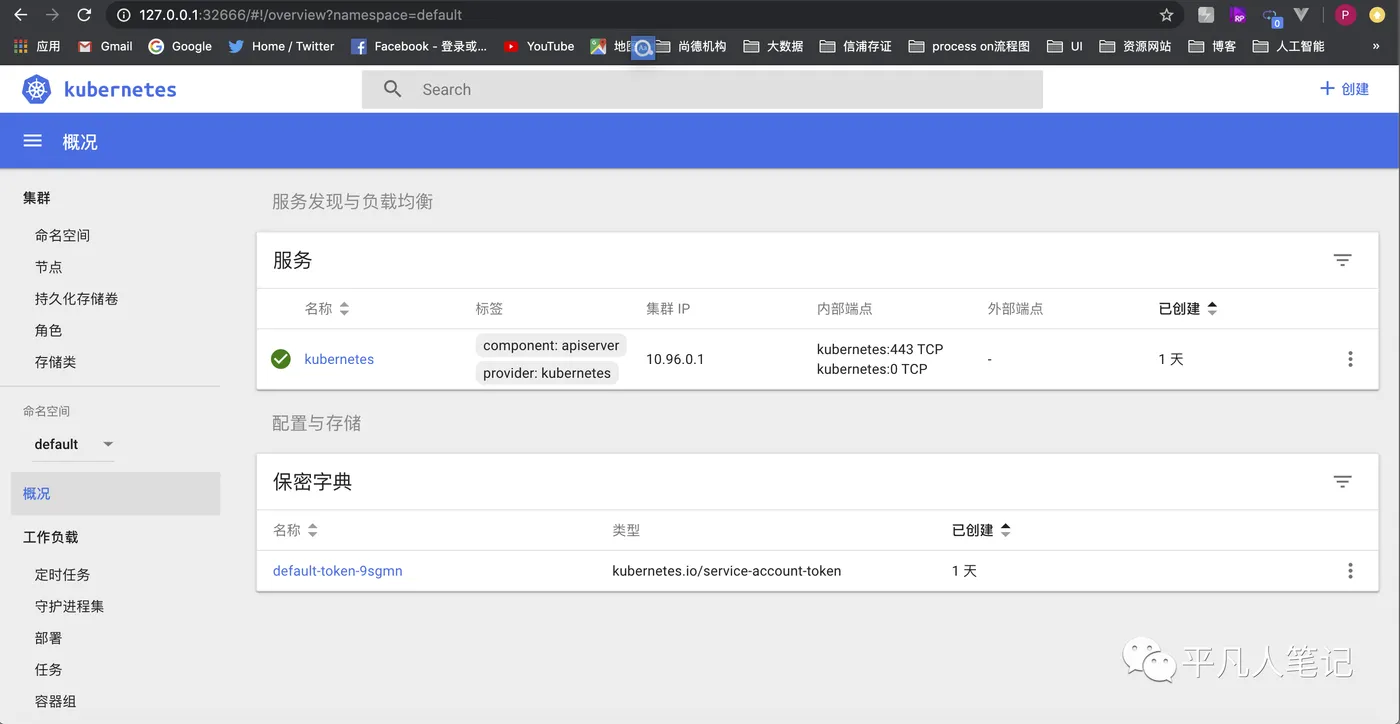Open the UI bookmark folder
The width and height of the screenshot is (1400, 724).
pyautogui.click(x=1065, y=46)
